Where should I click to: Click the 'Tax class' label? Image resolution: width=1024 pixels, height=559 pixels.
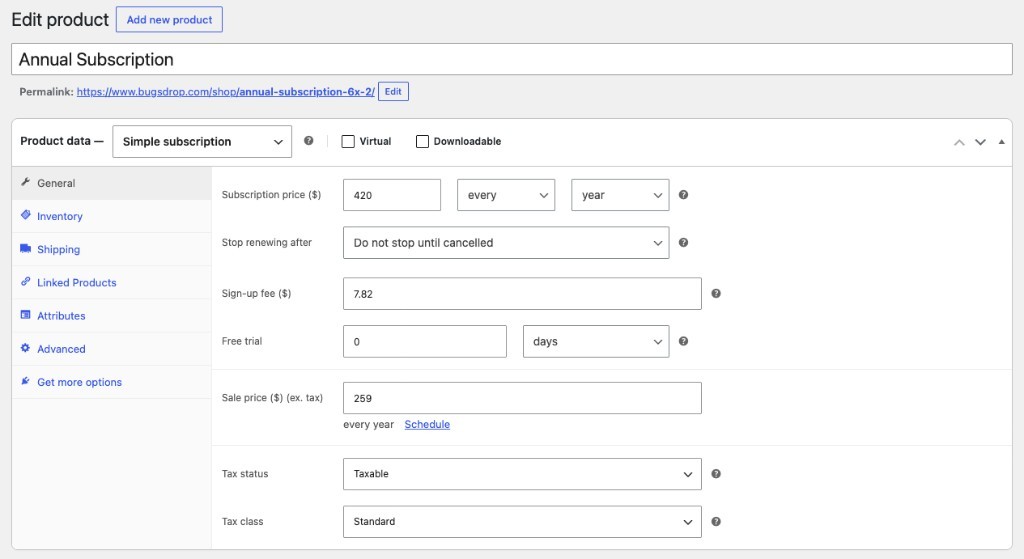[242, 521]
